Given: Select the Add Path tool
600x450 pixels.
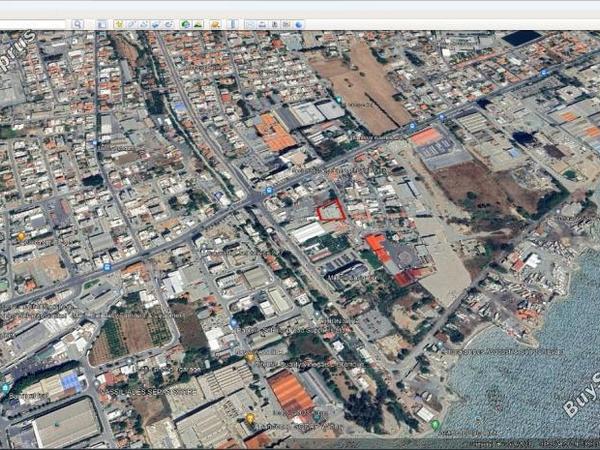Looking at the screenshot, I should pos(143,24).
